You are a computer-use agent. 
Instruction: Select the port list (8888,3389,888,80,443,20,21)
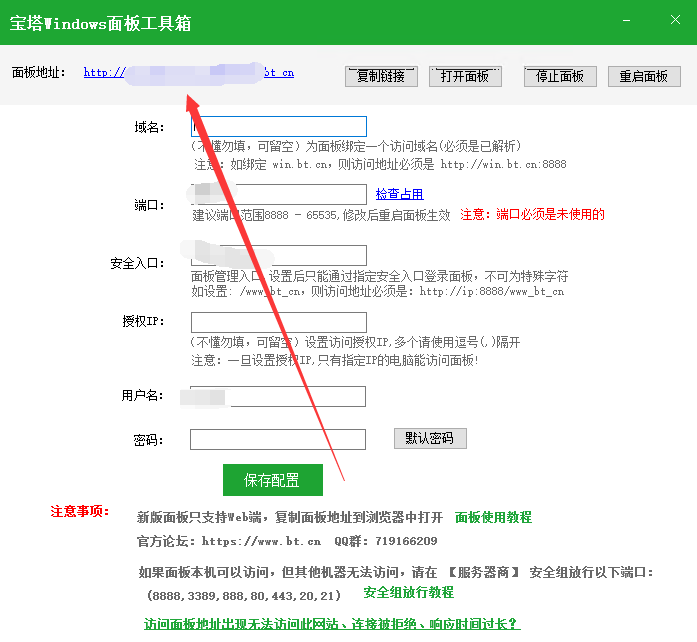click(x=244, y=596)
